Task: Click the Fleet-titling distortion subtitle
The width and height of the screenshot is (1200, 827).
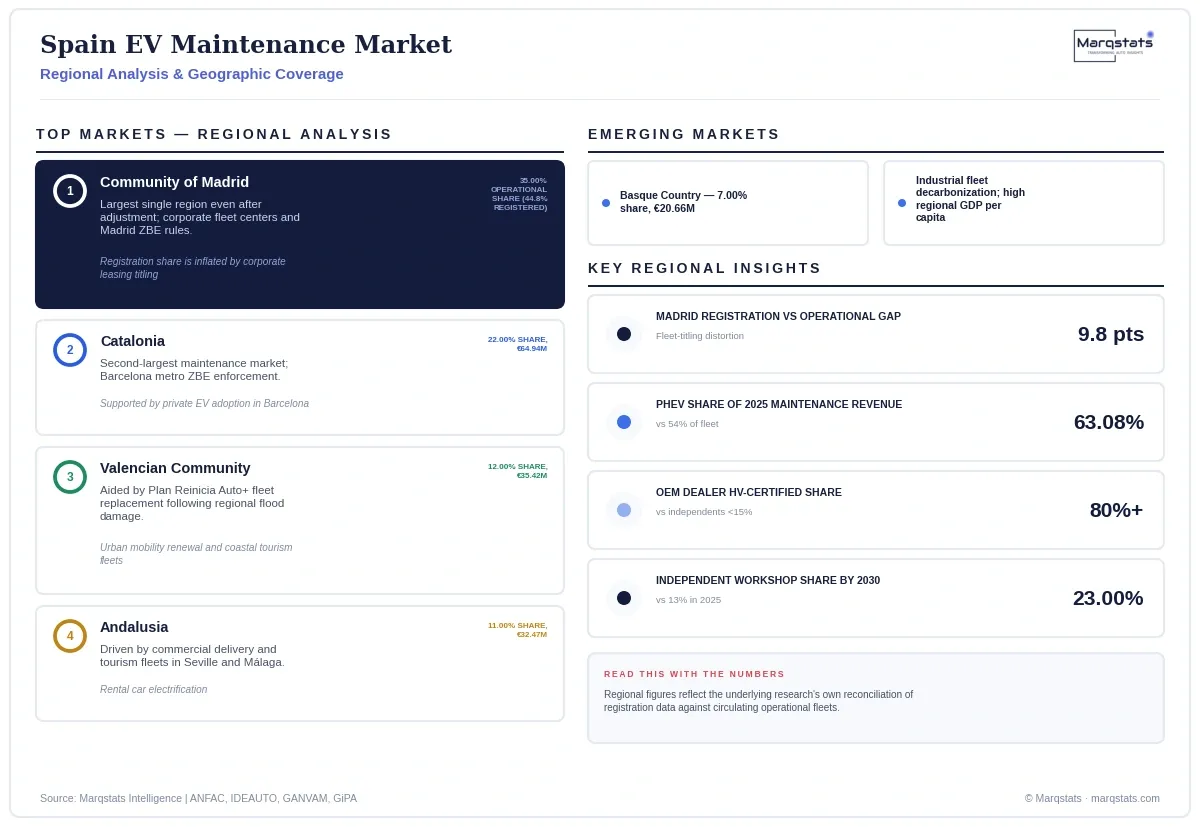Action: pos(700,336)
